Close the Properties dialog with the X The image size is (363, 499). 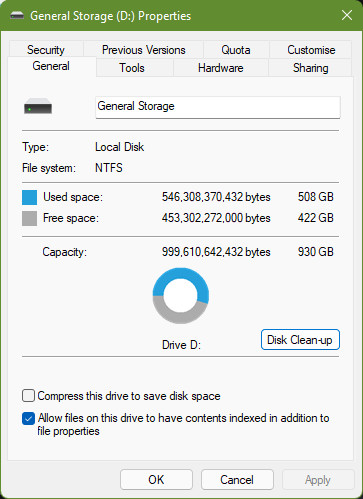pos(347,15)
